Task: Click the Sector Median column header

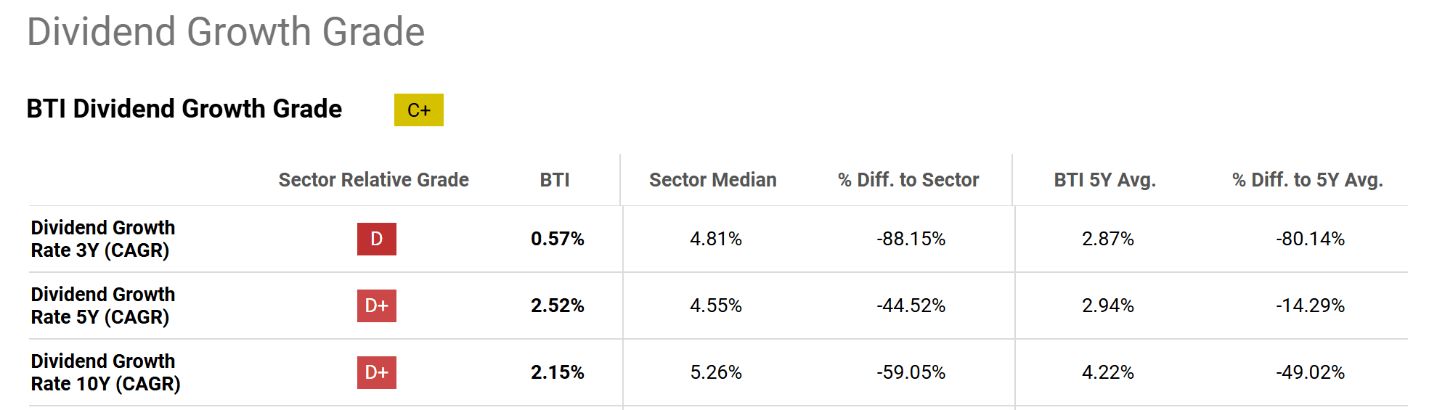Action: click(x=712, y=180)
